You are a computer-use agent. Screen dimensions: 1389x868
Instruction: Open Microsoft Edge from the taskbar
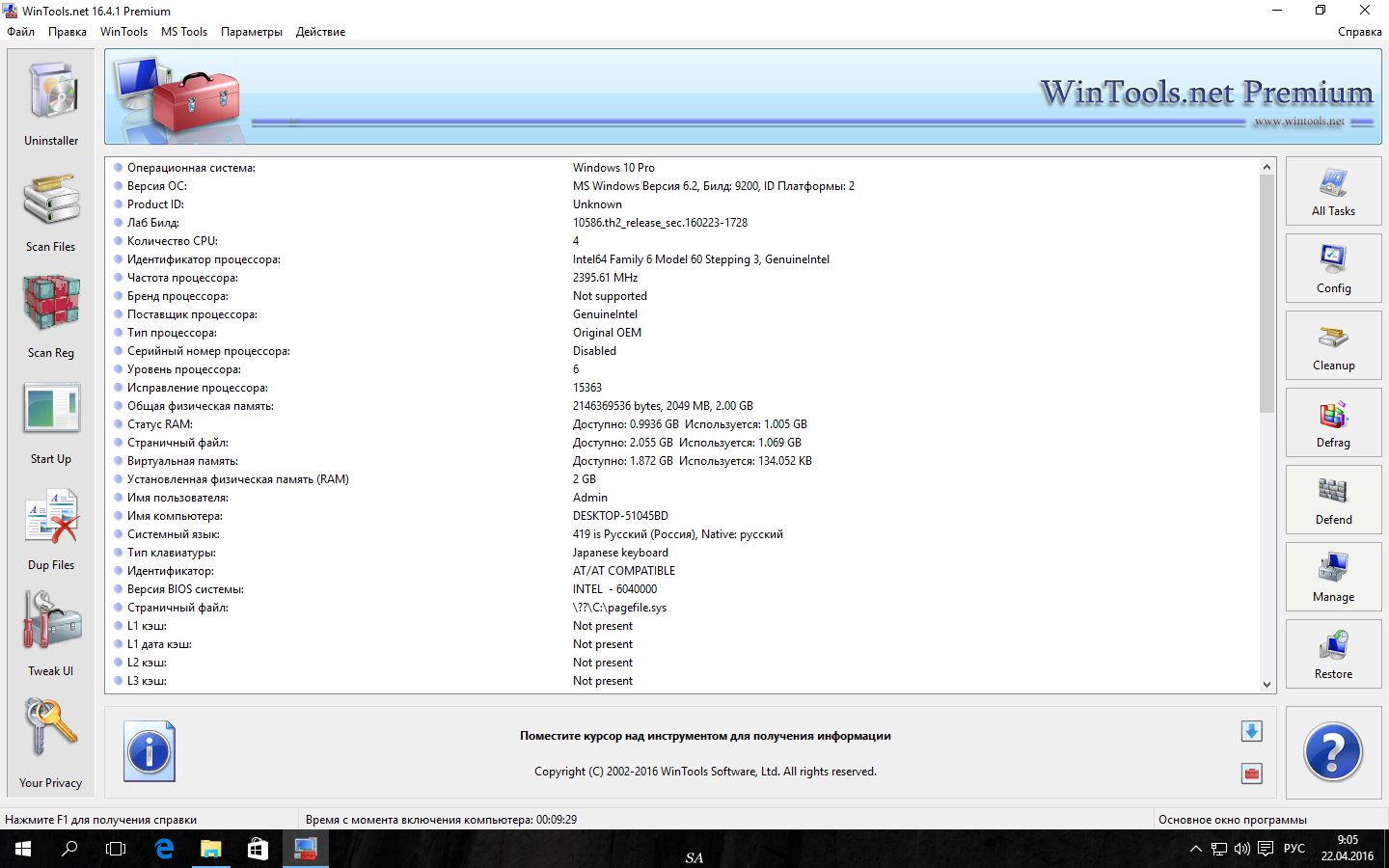pyautogui.click(x=165, y=849)
